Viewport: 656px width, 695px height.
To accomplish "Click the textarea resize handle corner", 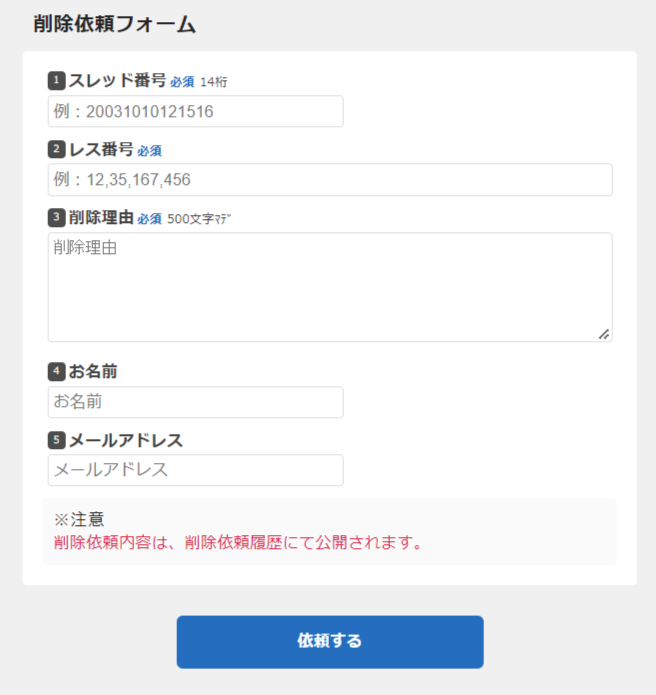I will point(604,334).
